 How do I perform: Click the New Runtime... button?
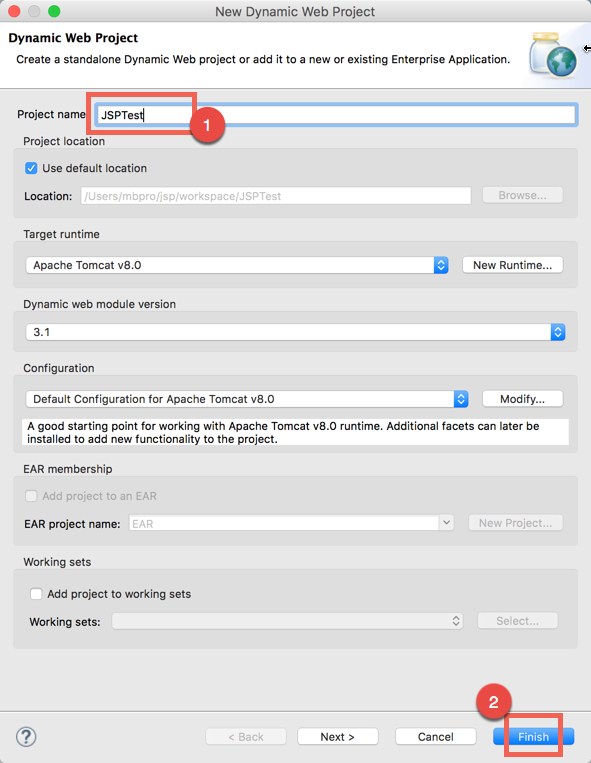[513, 265]
